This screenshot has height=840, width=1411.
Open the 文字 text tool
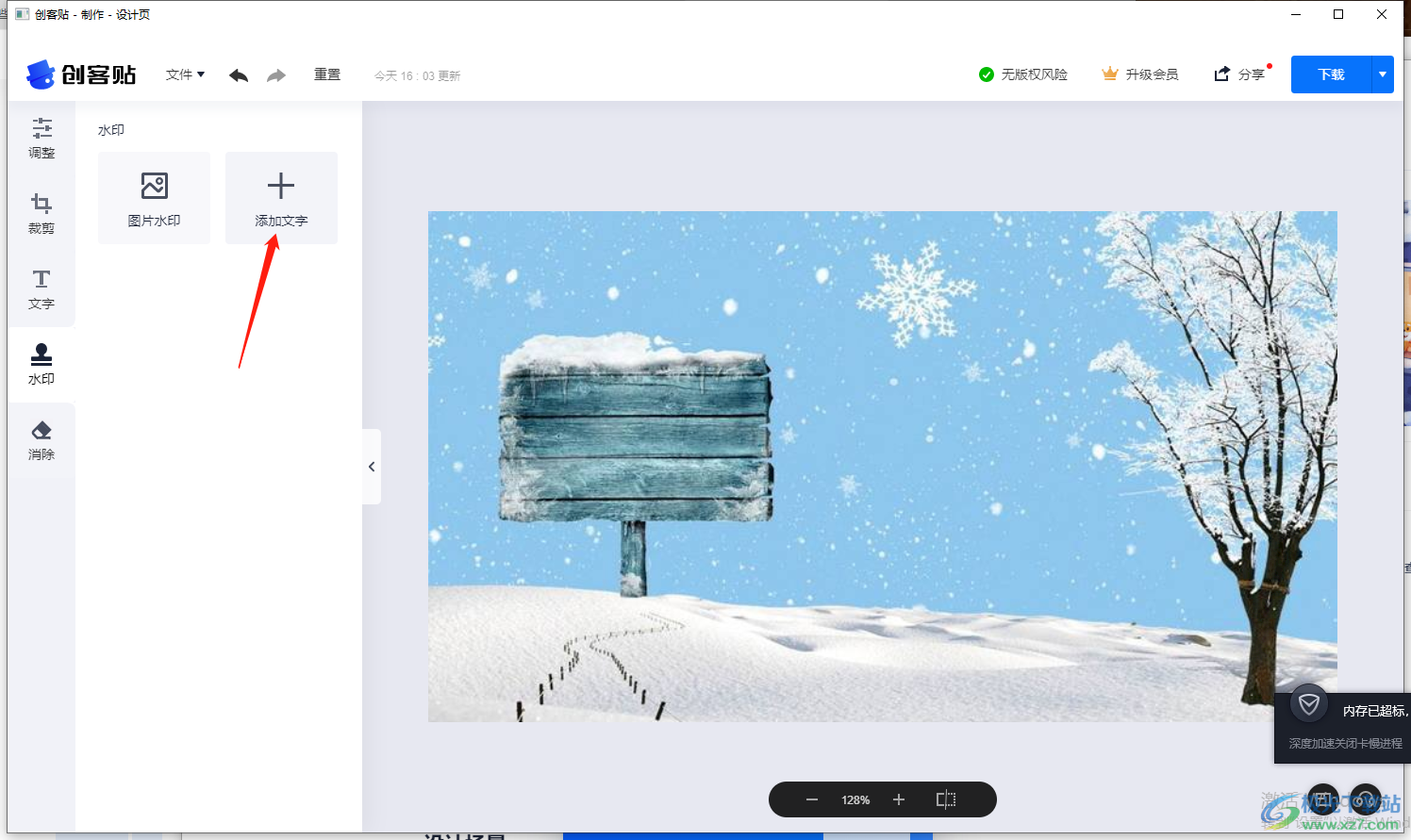[x=41, y=289]
